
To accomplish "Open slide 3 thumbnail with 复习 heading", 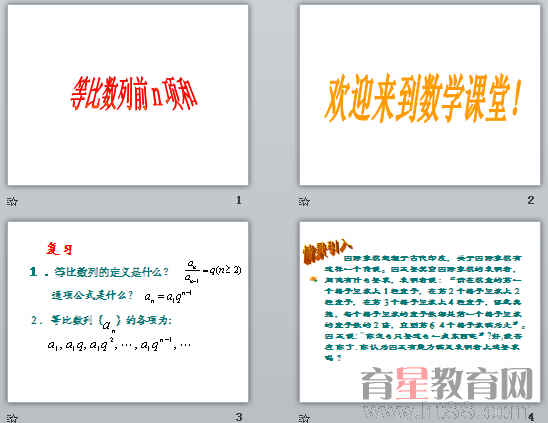I will [x=128, y=311].
